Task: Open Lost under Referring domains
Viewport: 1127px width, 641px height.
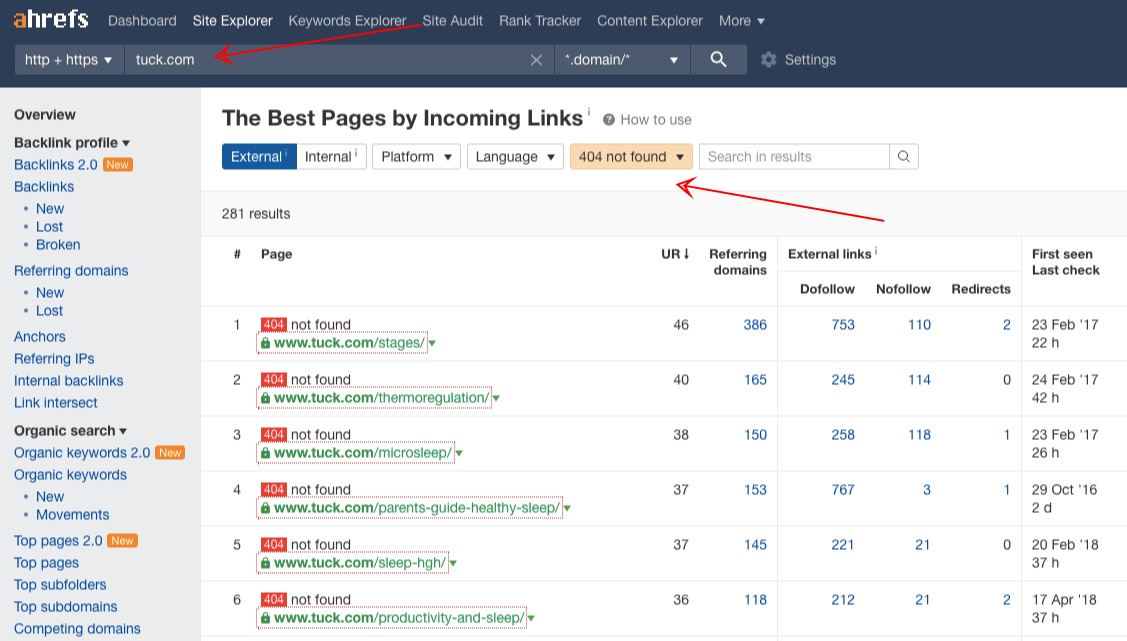Action: tap(50, 310)
